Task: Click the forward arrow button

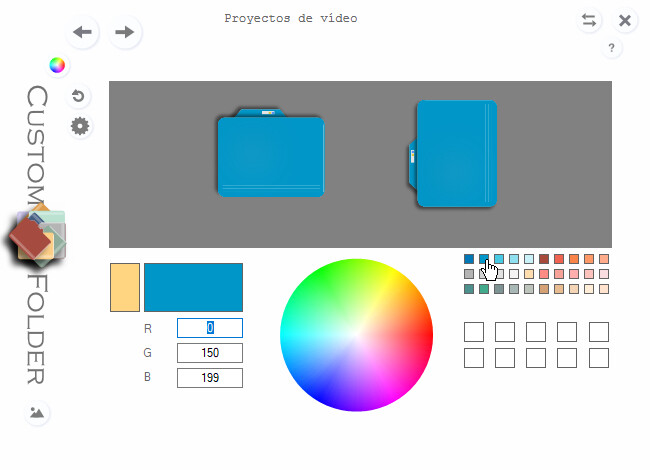Action: click(124, 32)
